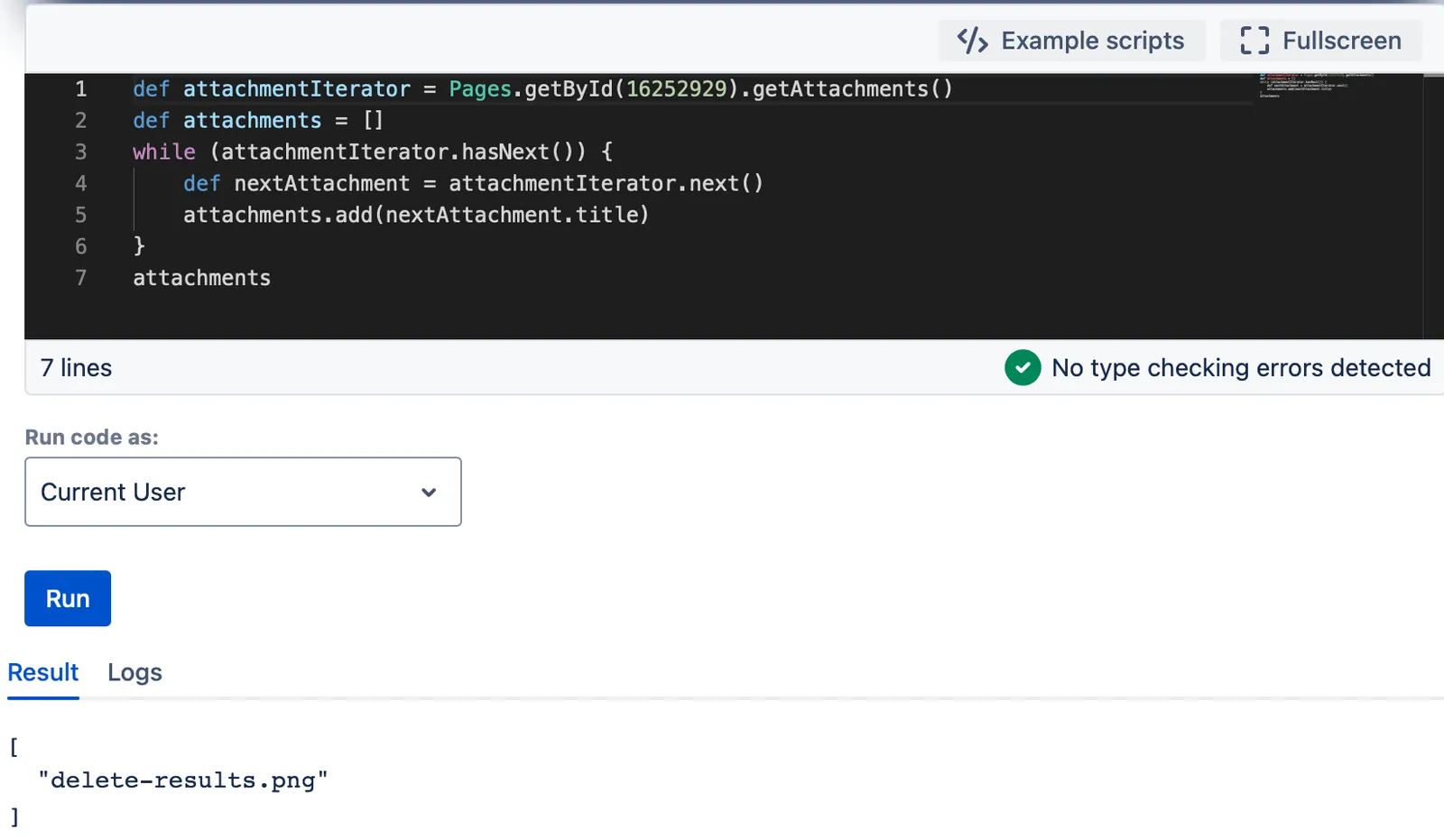Open the Run code as dropdown
The image size is (1444, 840).
click(x=243, y=492)
